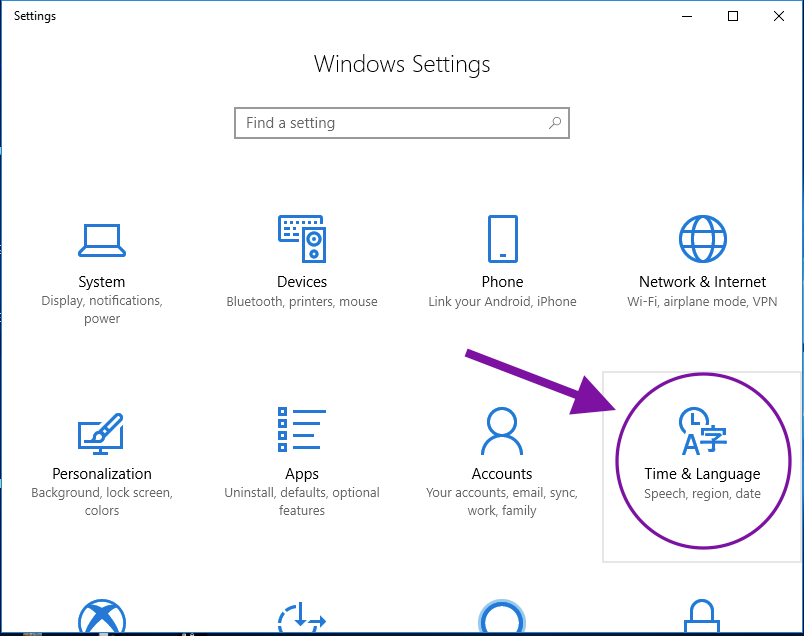Viewport: 804px width, 636px height.
Task: Open the Update & Security arrows icon
Action: pos(302,618)
